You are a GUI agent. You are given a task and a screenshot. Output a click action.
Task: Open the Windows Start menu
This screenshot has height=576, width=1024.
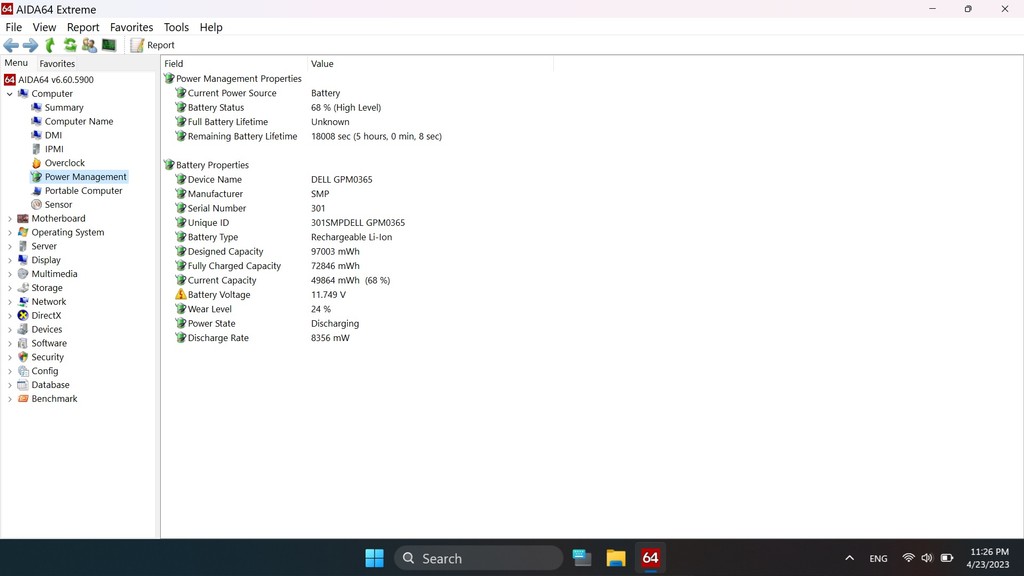pos(375,558)
